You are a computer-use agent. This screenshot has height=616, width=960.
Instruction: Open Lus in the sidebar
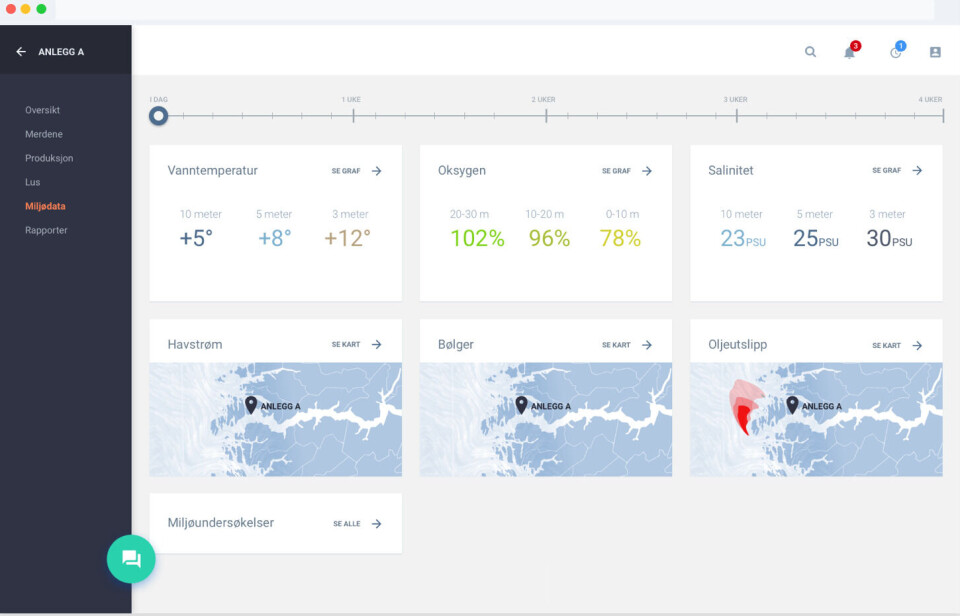tap(33, 182)
